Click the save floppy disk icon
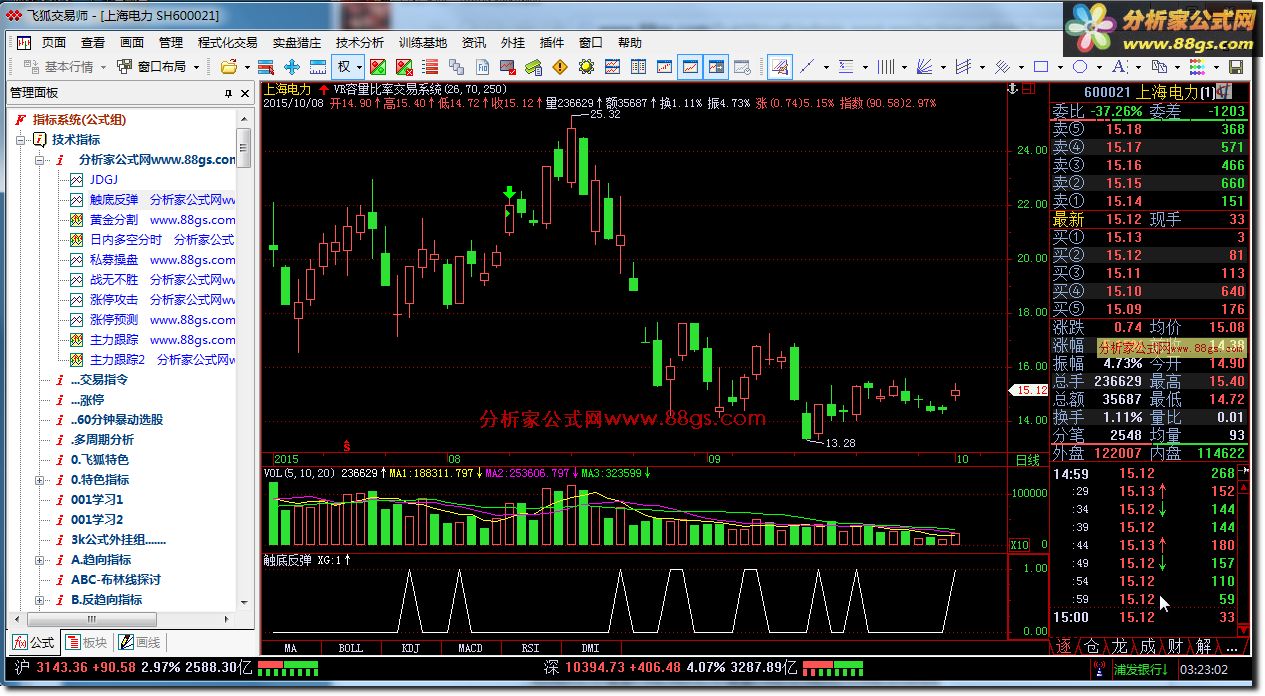The image size is (1265, 696). [1236, 67]
